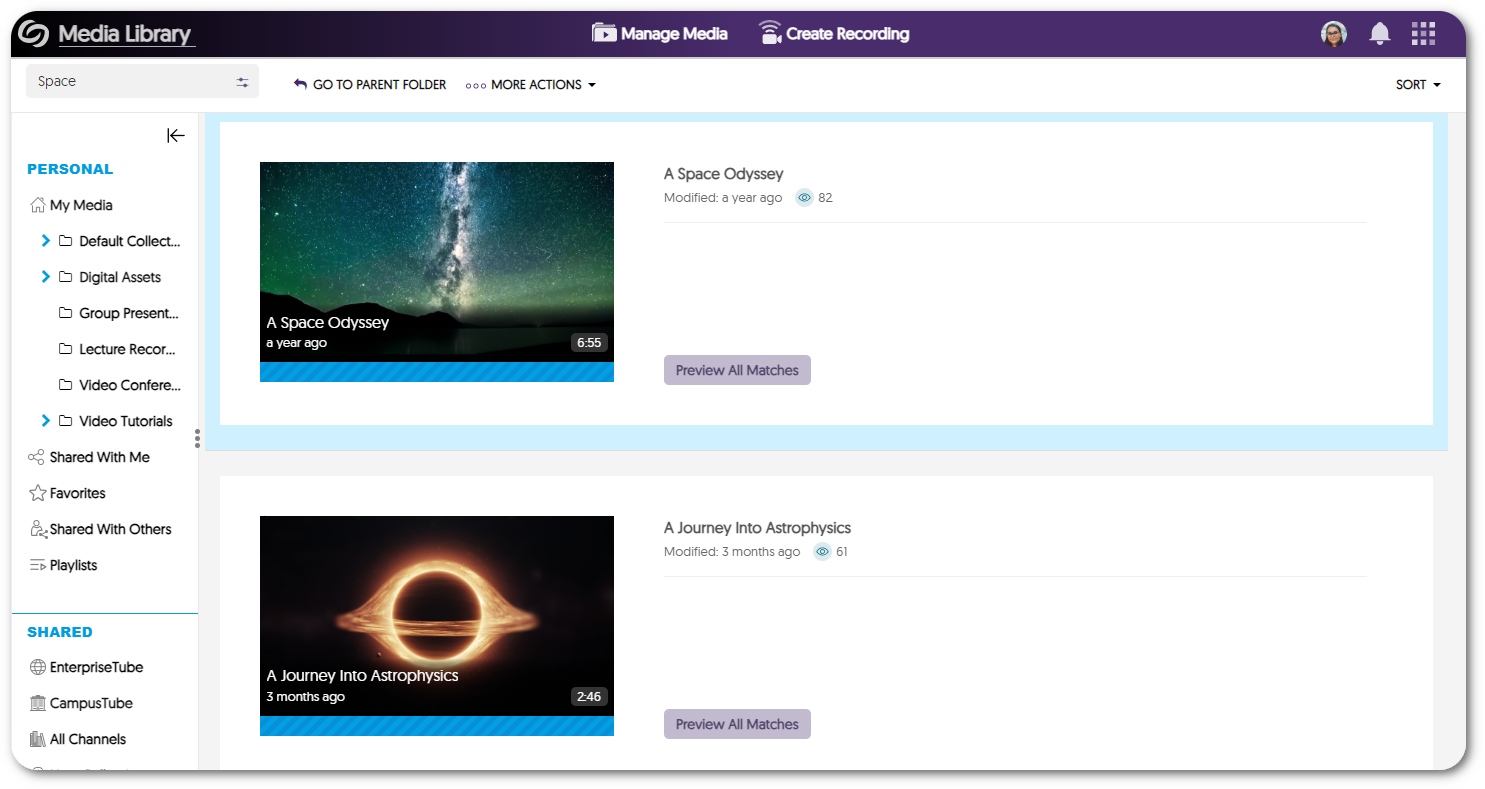Toggle views indicator on A Space Odyssey

click(804, 197)
